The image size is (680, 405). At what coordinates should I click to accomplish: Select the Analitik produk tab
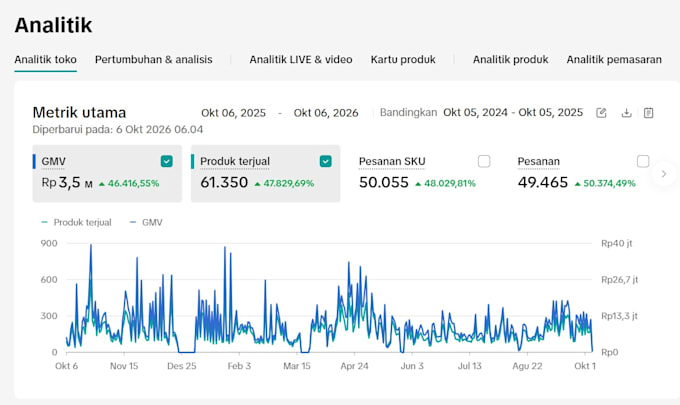click(510, 59)
